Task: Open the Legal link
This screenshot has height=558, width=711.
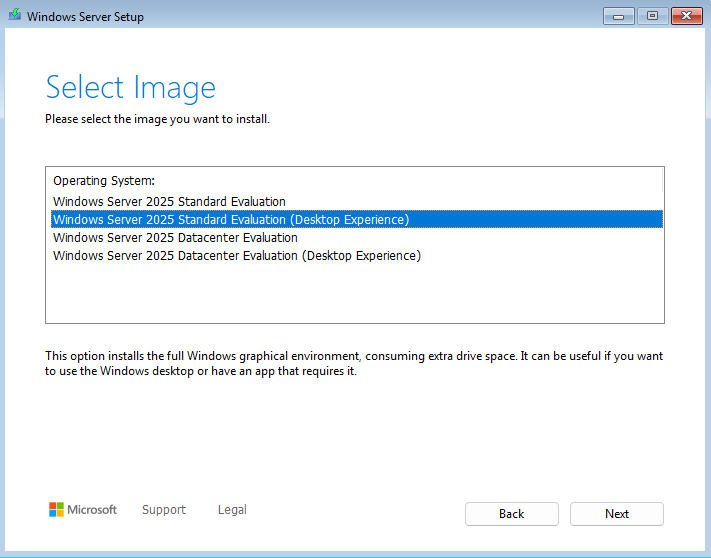Action: (232, 510)
